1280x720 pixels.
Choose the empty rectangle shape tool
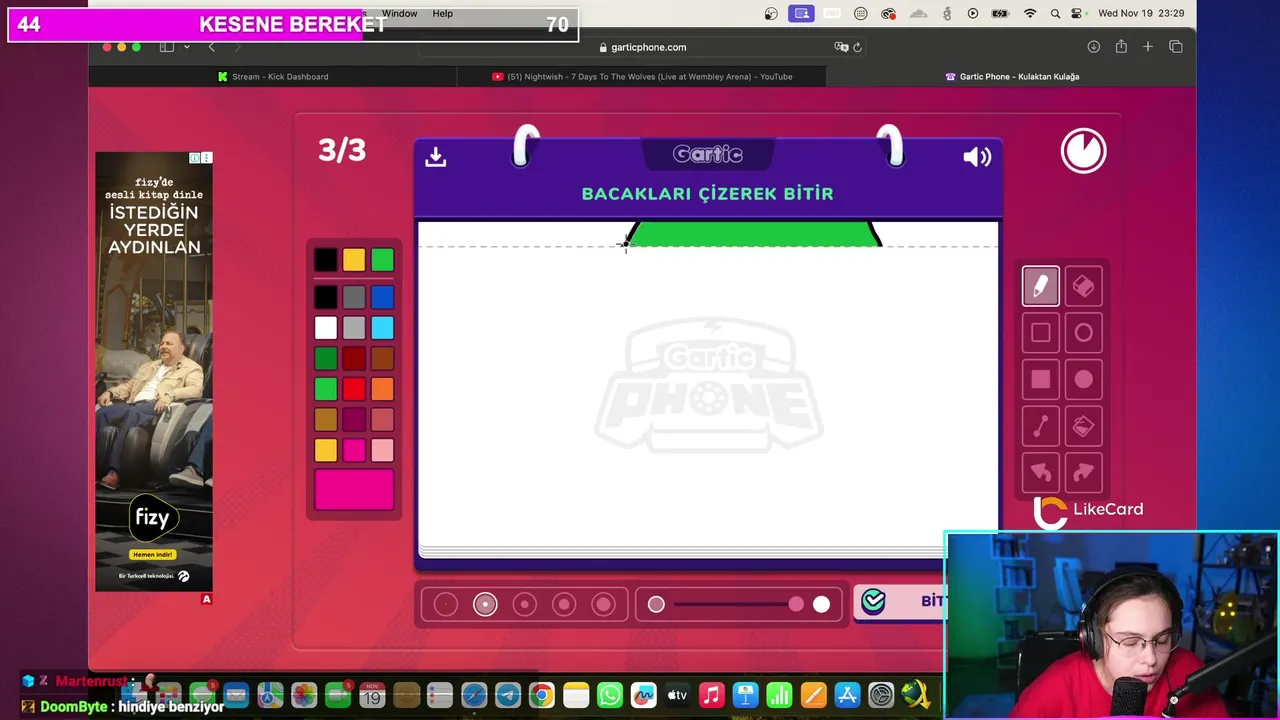click(x=1040, y=333)
